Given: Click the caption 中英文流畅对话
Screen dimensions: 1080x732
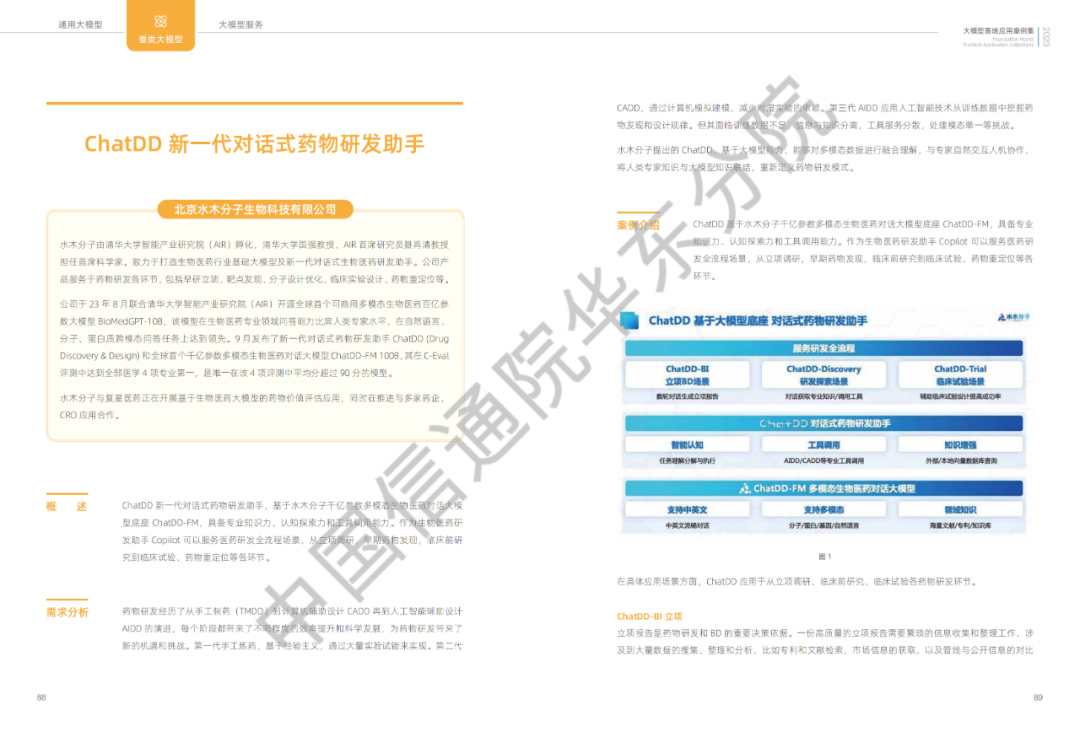Looking at the screenshot, I should [687, 525].
